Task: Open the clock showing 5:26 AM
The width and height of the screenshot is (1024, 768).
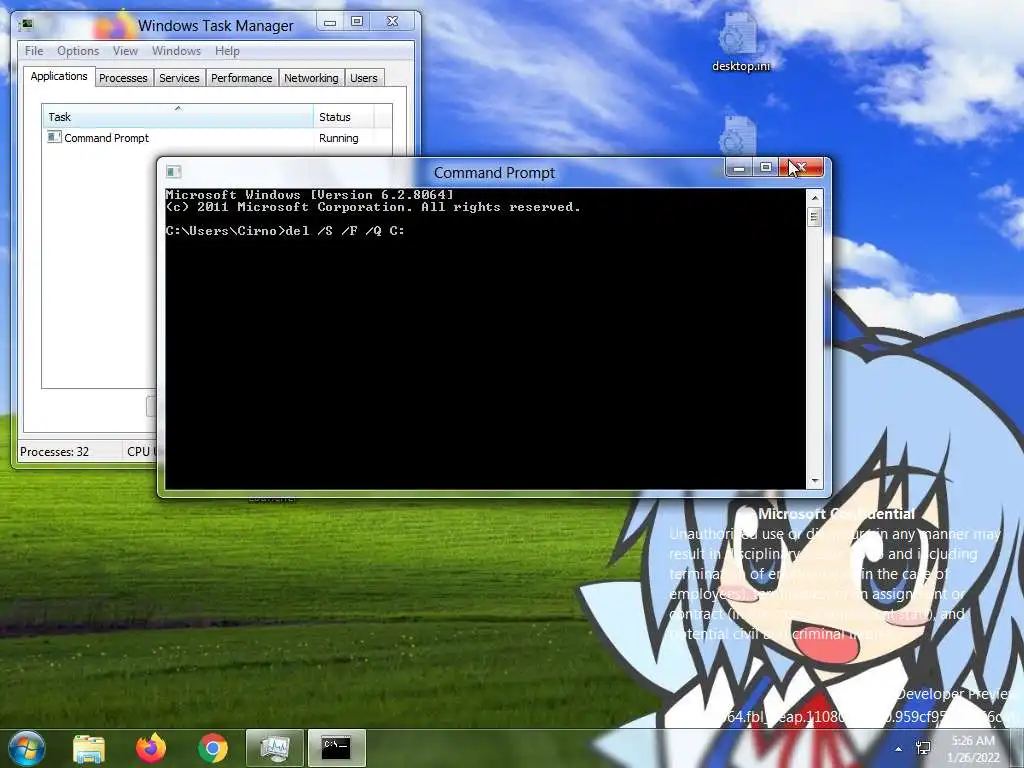Action: (x=973, y=749)
